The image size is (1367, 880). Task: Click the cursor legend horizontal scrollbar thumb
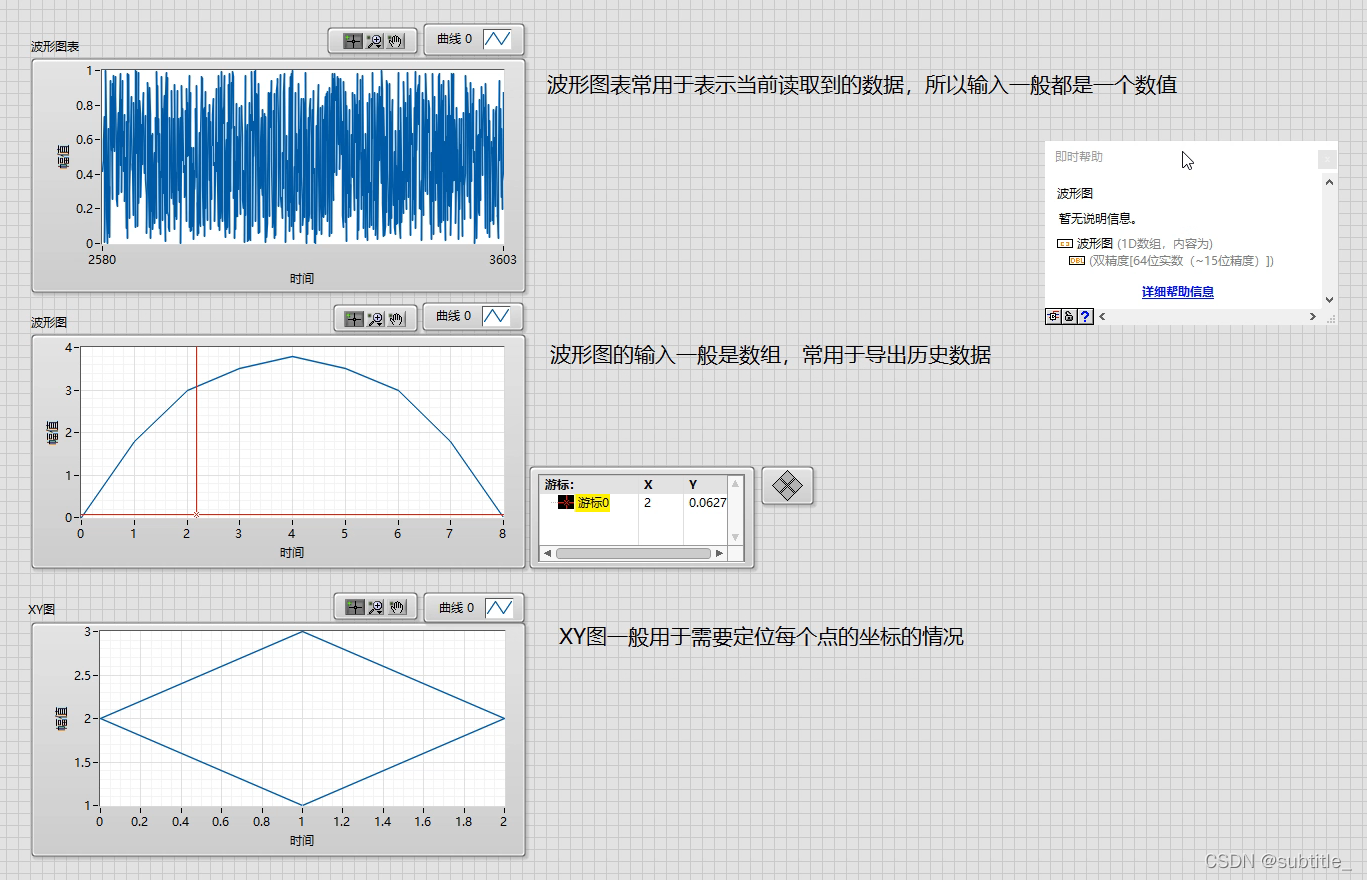click(x=633, y=553)
